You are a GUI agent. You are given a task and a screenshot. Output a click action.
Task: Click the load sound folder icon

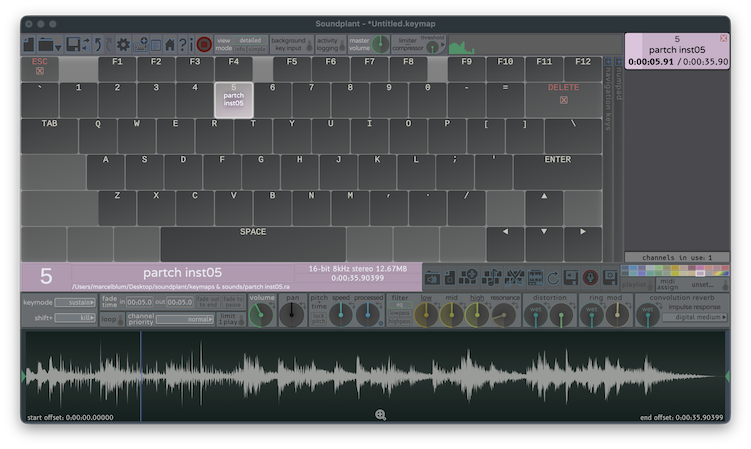click(x=432, y=278)
